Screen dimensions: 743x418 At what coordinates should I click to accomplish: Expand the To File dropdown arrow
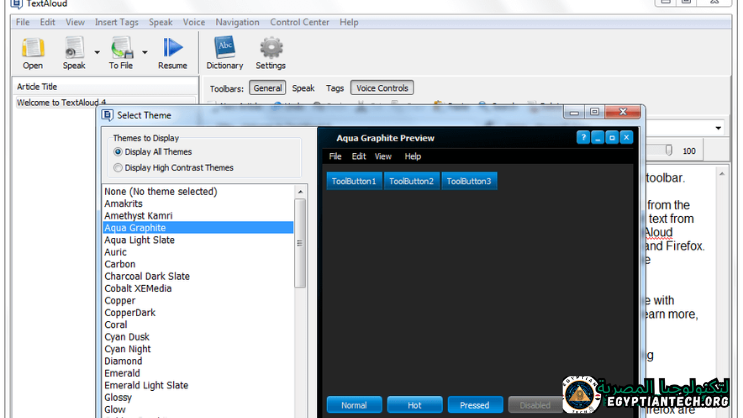tap(145, 51)
